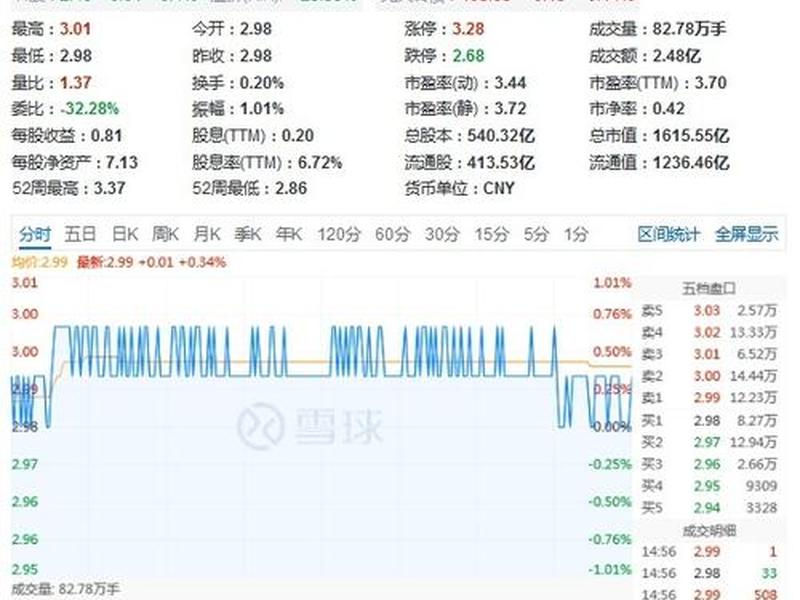The image size is (800, 600).
Task: Click the 市盈率(静) 3.72 value
Action: coord(510,109)
